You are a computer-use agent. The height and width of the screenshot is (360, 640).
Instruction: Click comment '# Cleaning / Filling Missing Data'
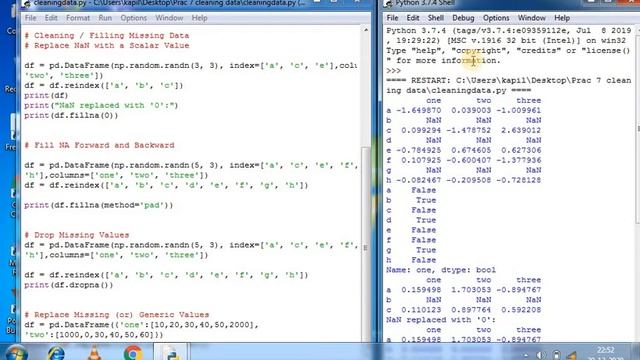(x=107, y=36)
